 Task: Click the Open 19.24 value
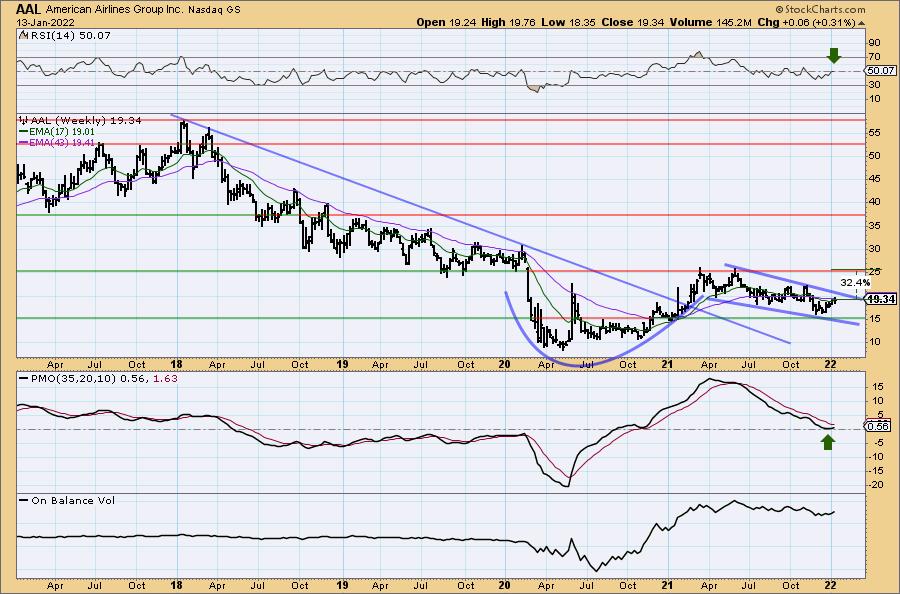[446, 22]
